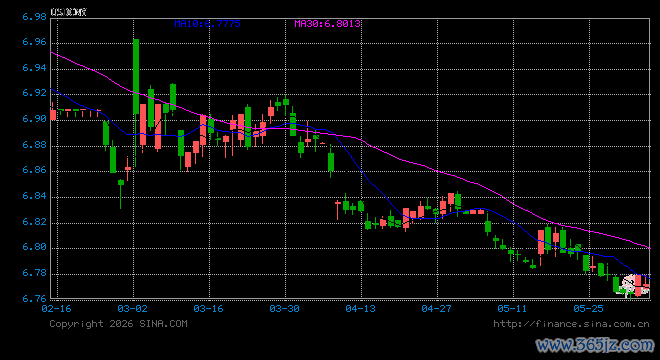Image resolution: width=660 pixels, height=360 pixels.
Task: Click the 6.98 price axis label
Action: pyautogui.click(x=35, y=17)
